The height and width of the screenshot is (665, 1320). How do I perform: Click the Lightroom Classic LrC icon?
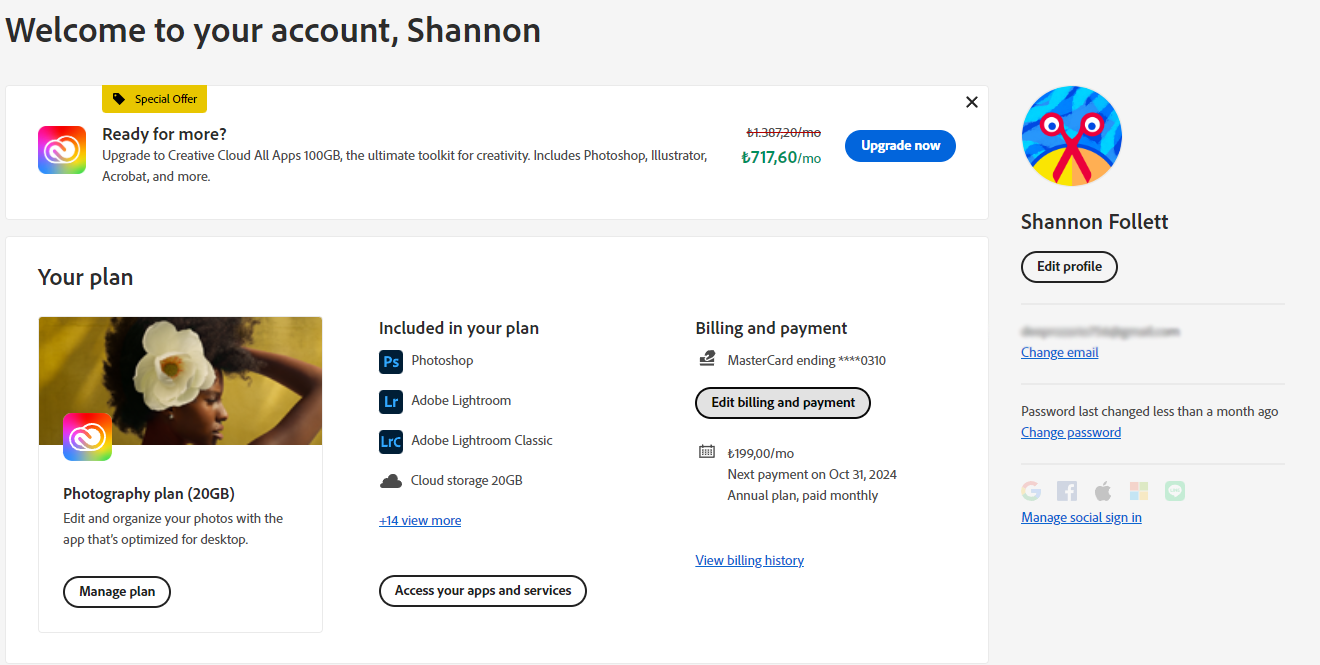click(x=391, y=441)
